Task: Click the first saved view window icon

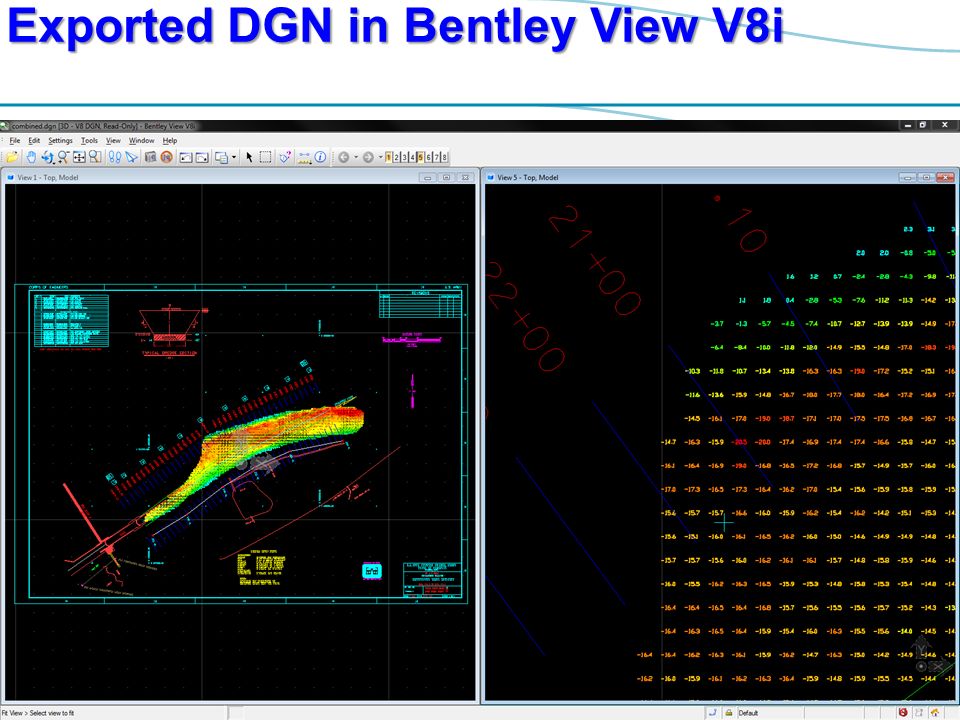Action: pyautogui.click(x=186, y=157)
